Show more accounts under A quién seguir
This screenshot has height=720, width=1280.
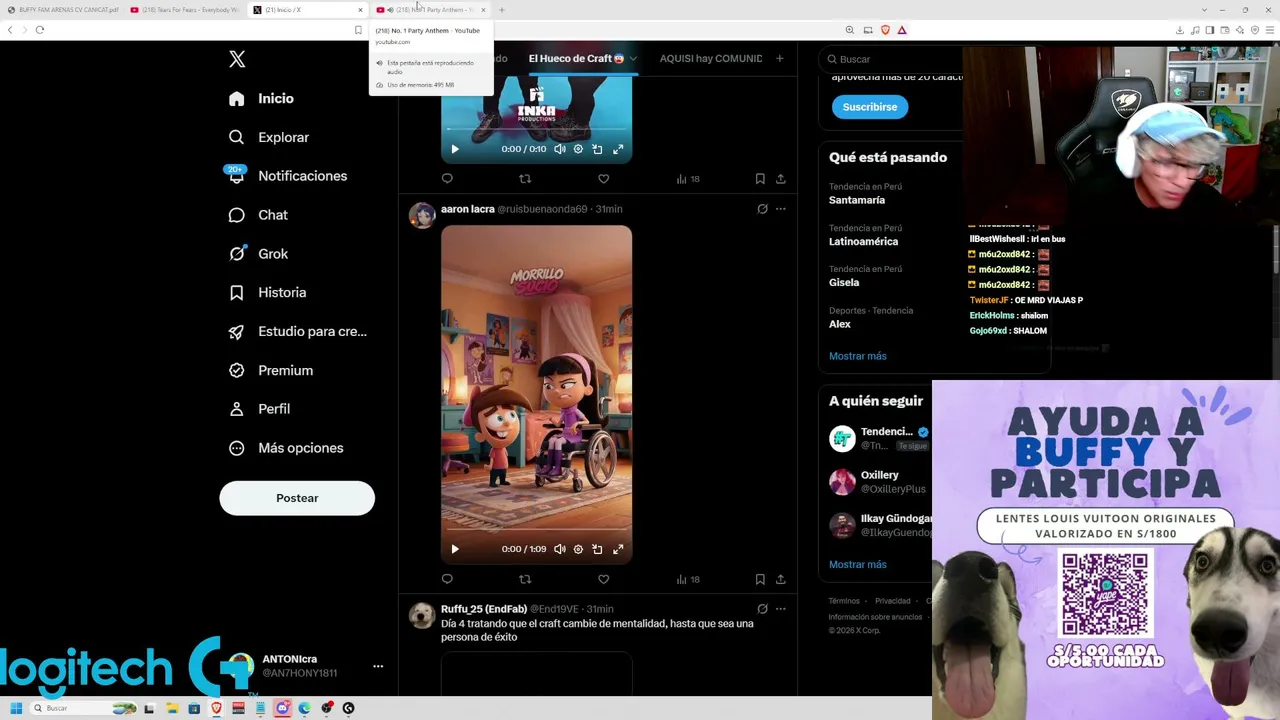point(858,565)
